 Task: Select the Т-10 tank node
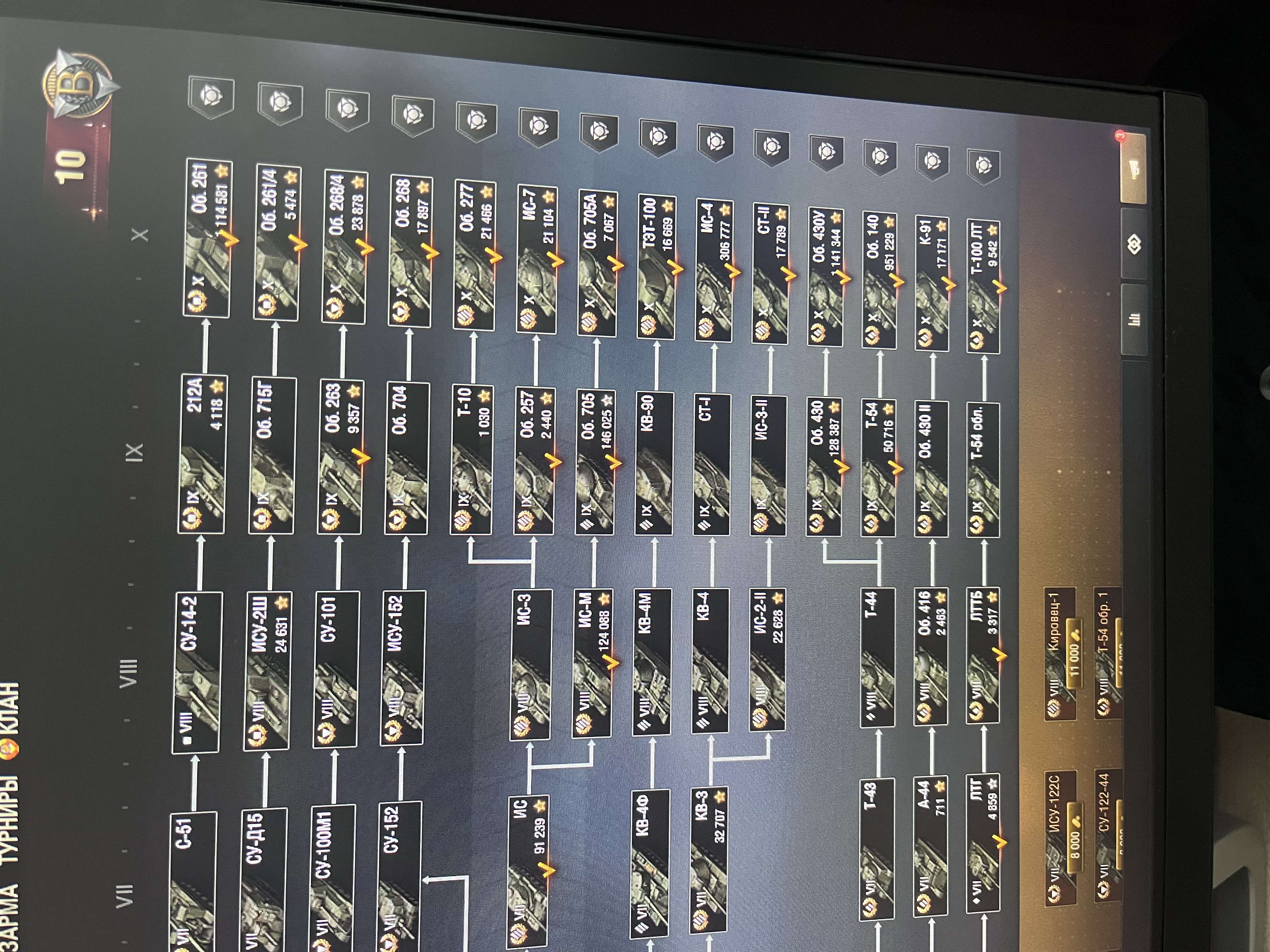point(472,460)
